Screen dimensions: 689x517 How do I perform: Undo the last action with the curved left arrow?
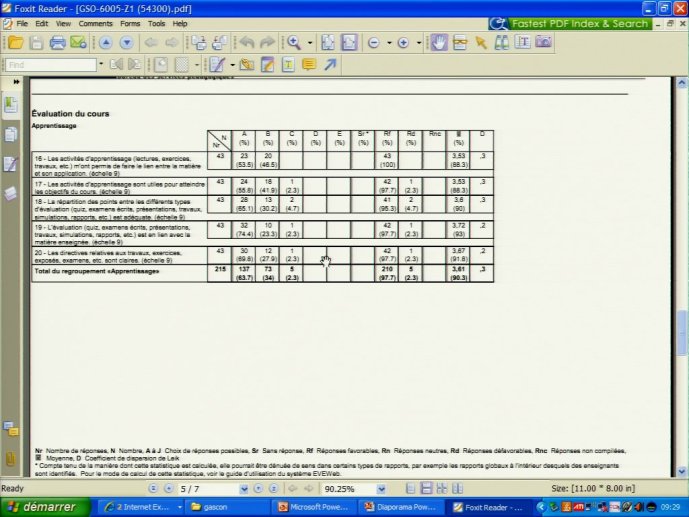coord(247,43)
